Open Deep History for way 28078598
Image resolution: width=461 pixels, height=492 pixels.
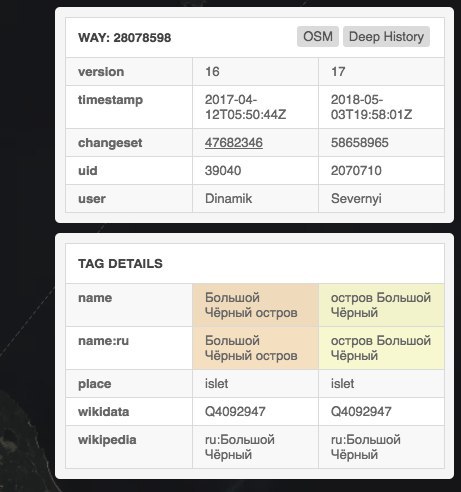tap(386, 37)
